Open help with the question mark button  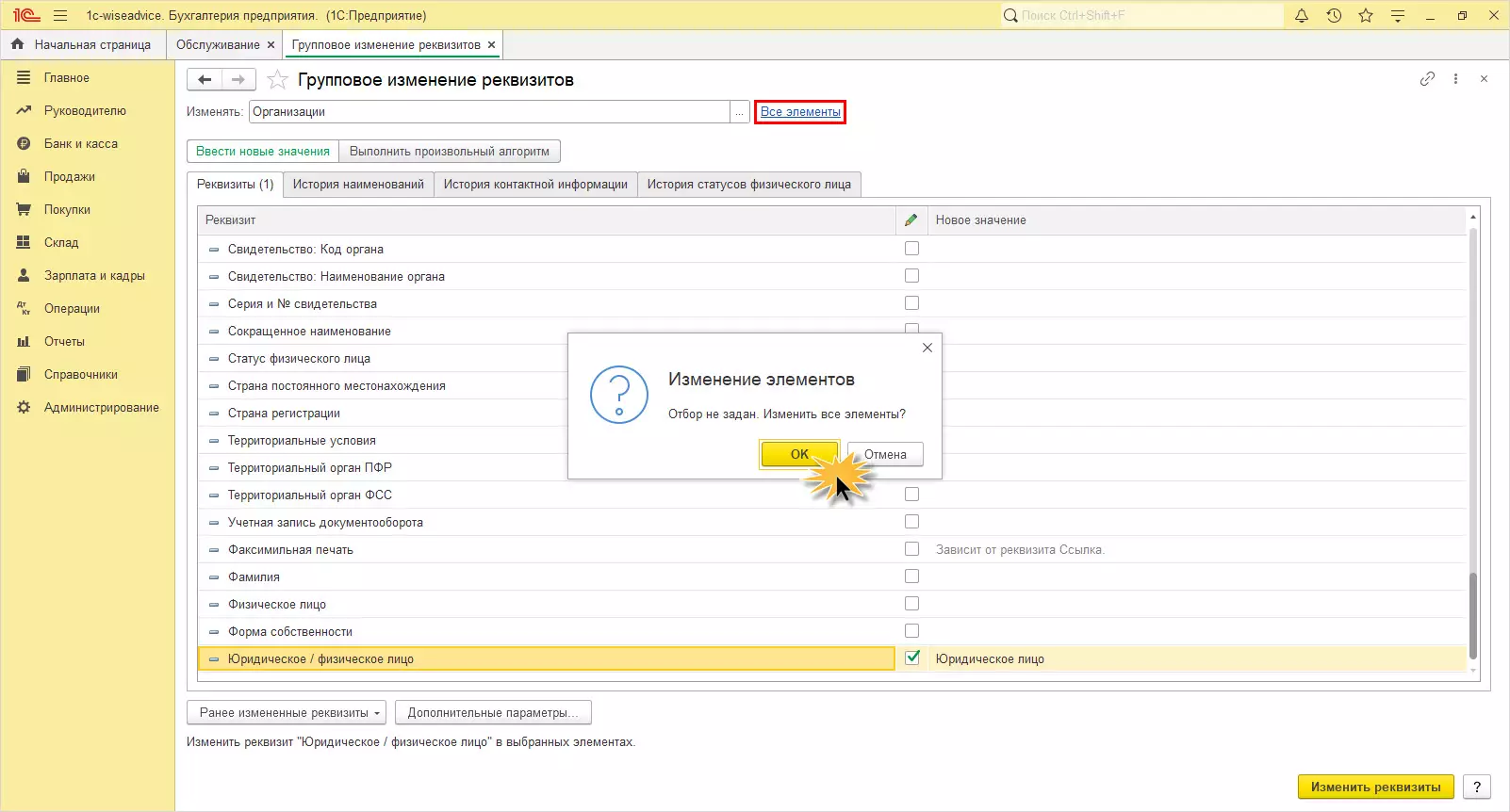point(1477,787)
